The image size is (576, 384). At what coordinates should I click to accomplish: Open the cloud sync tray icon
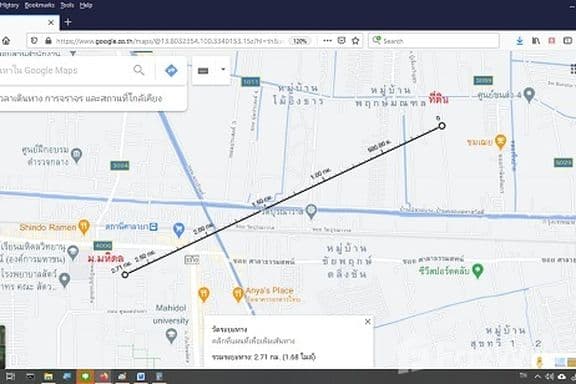click(562, 377)
